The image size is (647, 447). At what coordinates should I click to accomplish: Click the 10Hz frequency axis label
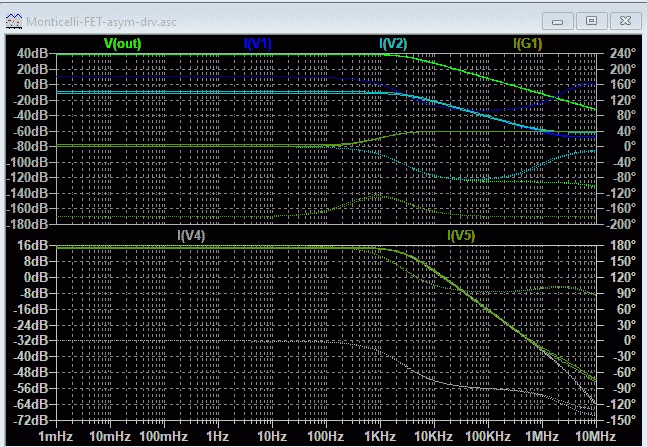pyautogui.click(x=272, y=436)
